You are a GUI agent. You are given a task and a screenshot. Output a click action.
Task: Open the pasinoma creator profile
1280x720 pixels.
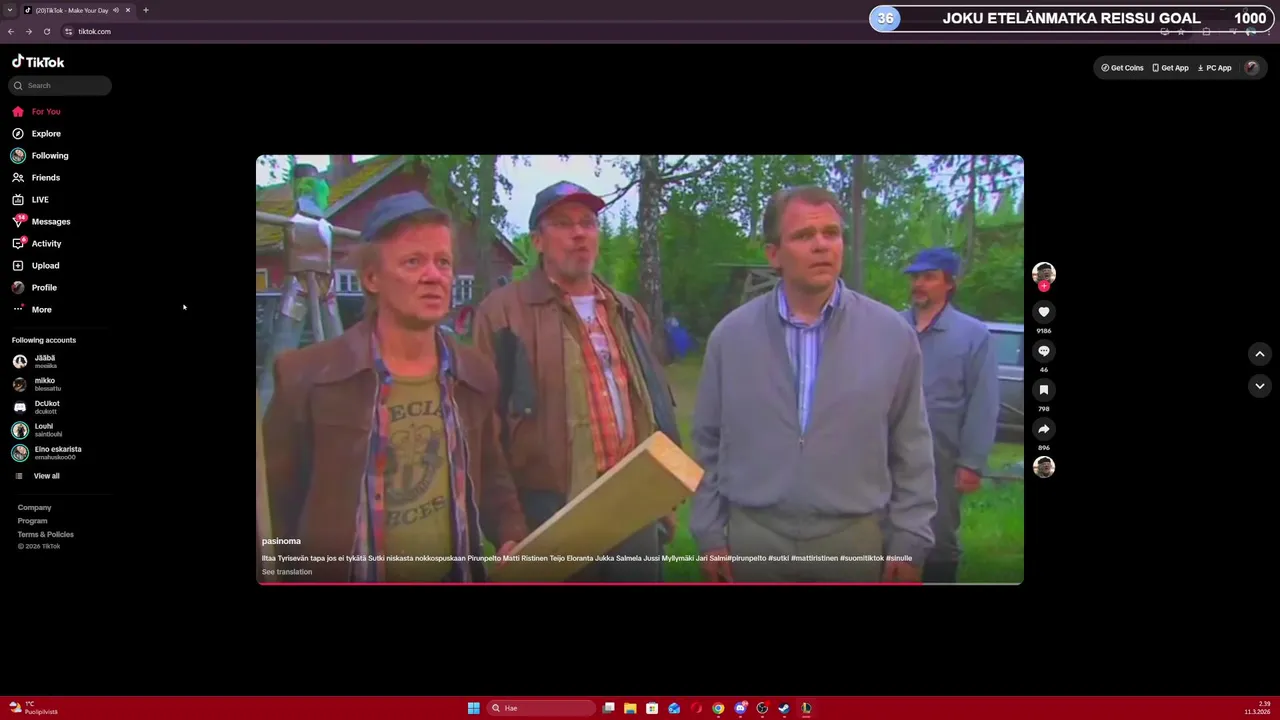[x=281, y=541]
